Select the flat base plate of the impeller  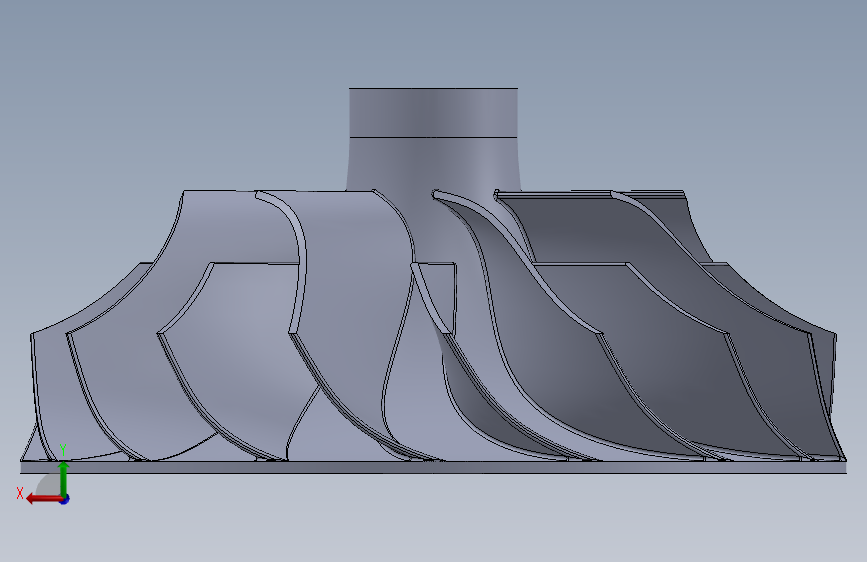pos(434,467)
